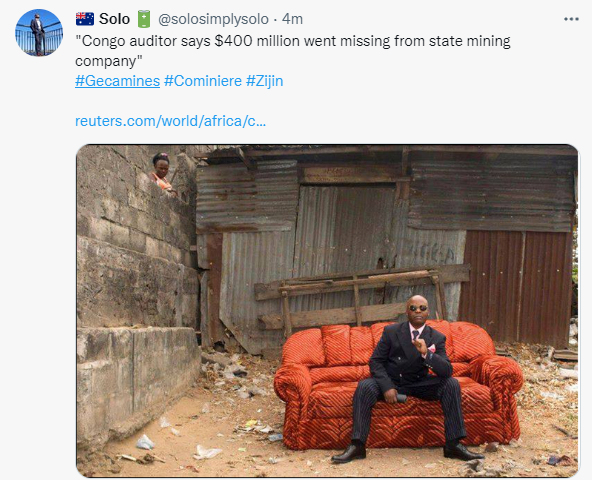
Task: Open Solo's profile picture avatar
Action: tap(39, 32)
